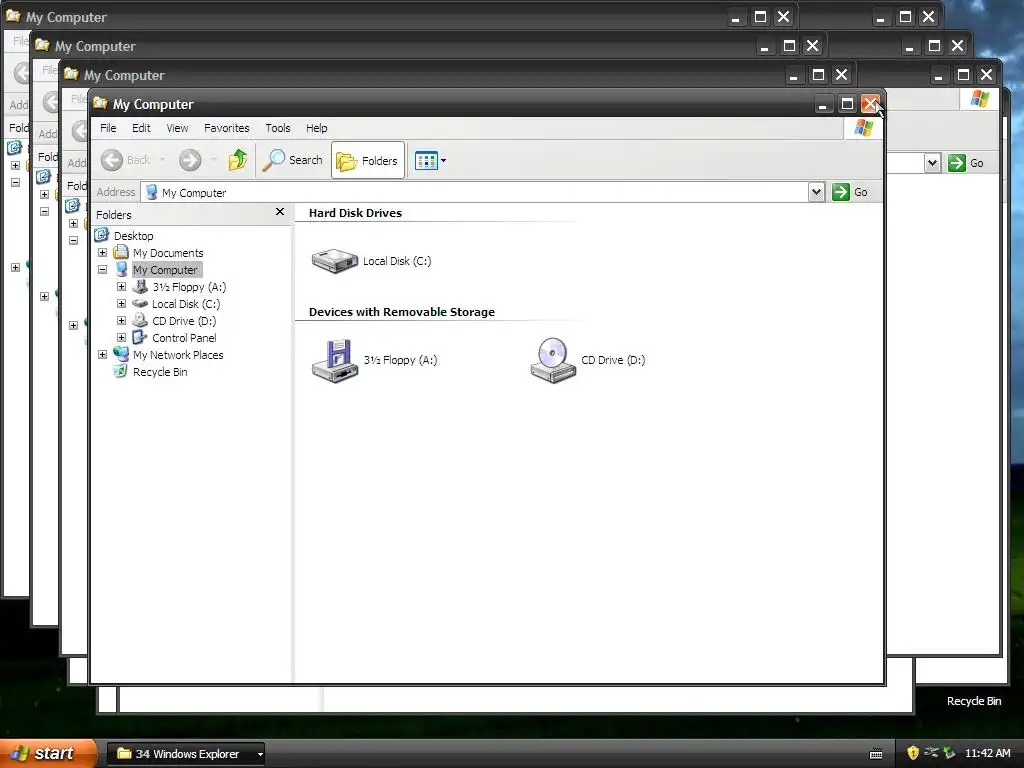Expand the 3½ Floppy (A:) tree node
This screenshot has height=768, width=1024.
pos(121,287)
